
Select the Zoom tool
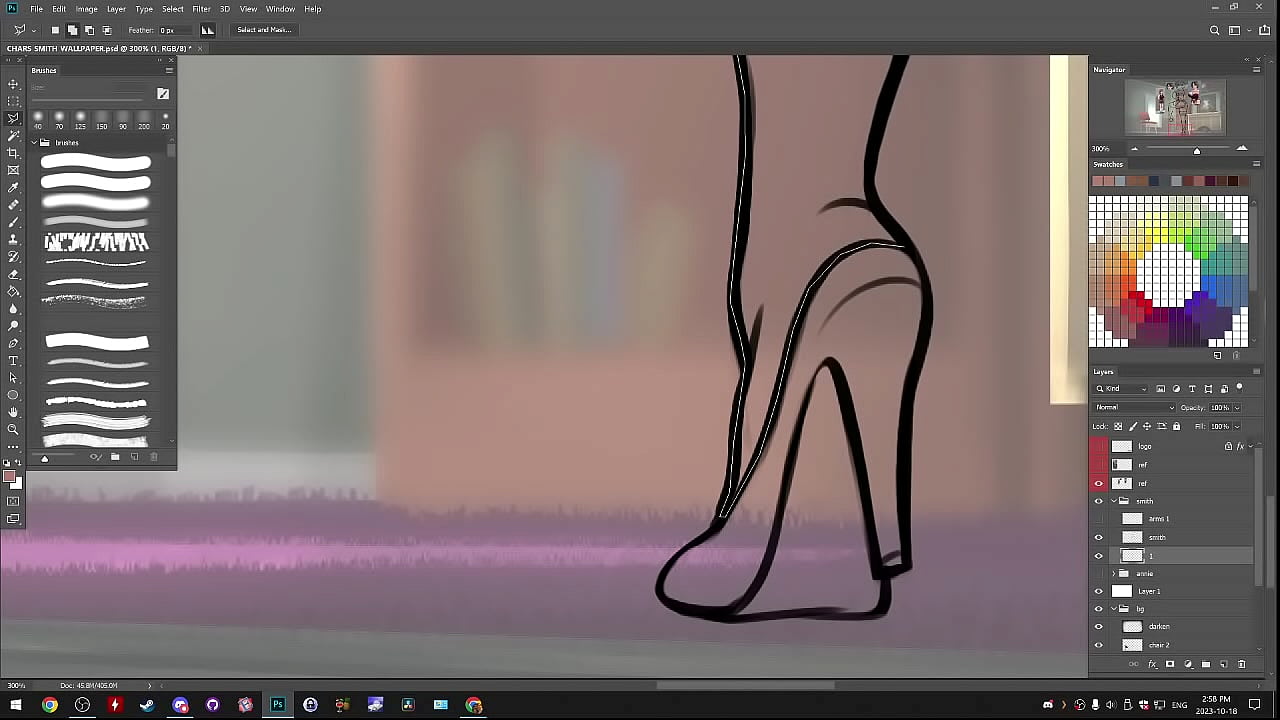pyautogui.click(x=13, y=429)
